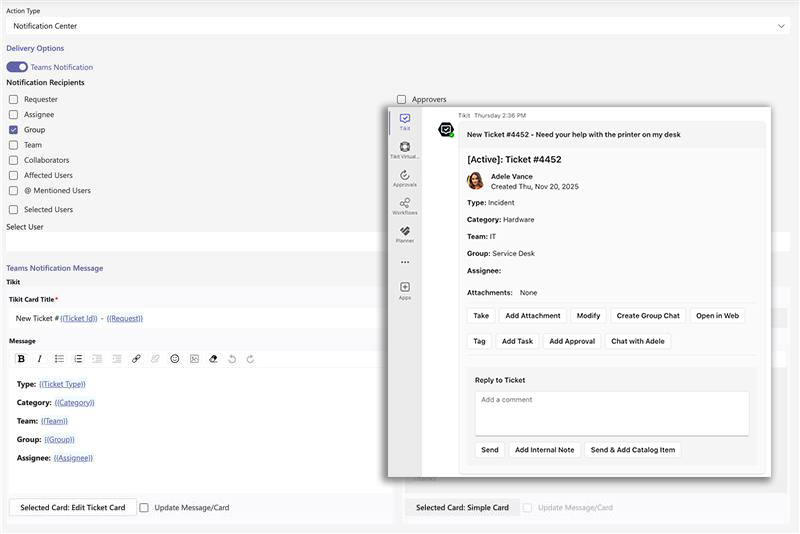Click the insert link icon
800x534 pixels.
(136, 359)
